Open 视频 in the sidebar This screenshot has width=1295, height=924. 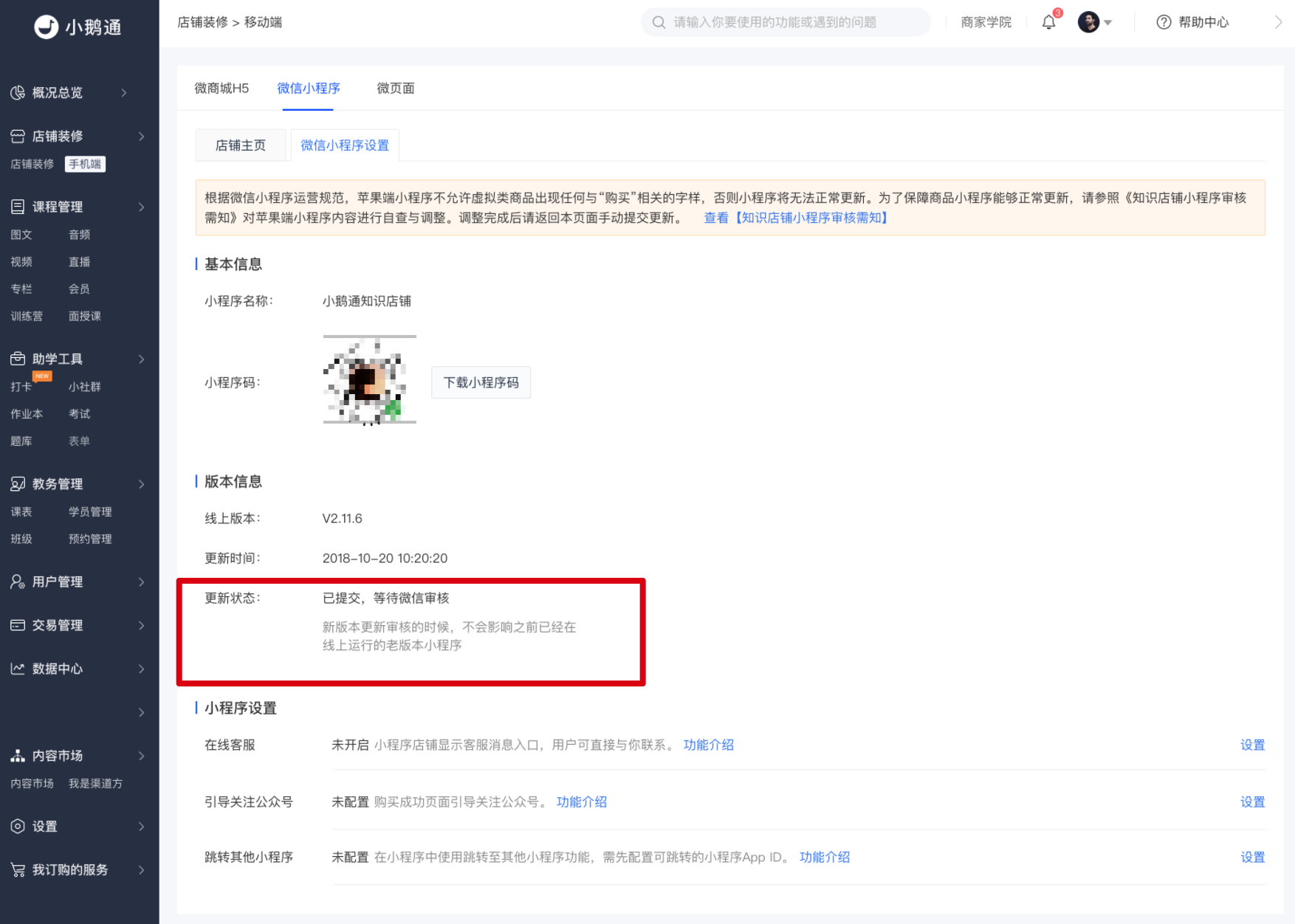coord(21,262)
